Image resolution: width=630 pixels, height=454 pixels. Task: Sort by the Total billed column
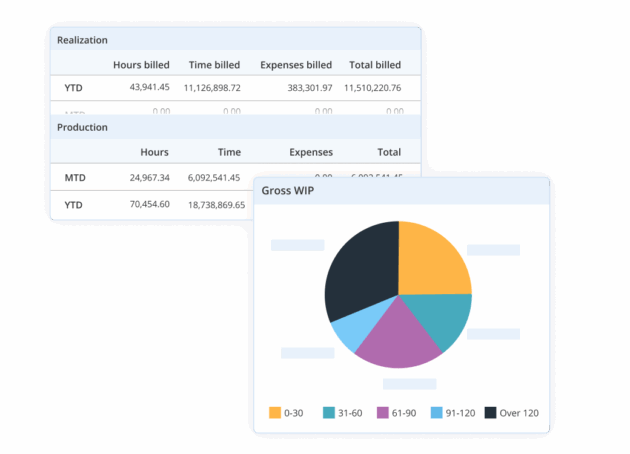tap(375, 65)
